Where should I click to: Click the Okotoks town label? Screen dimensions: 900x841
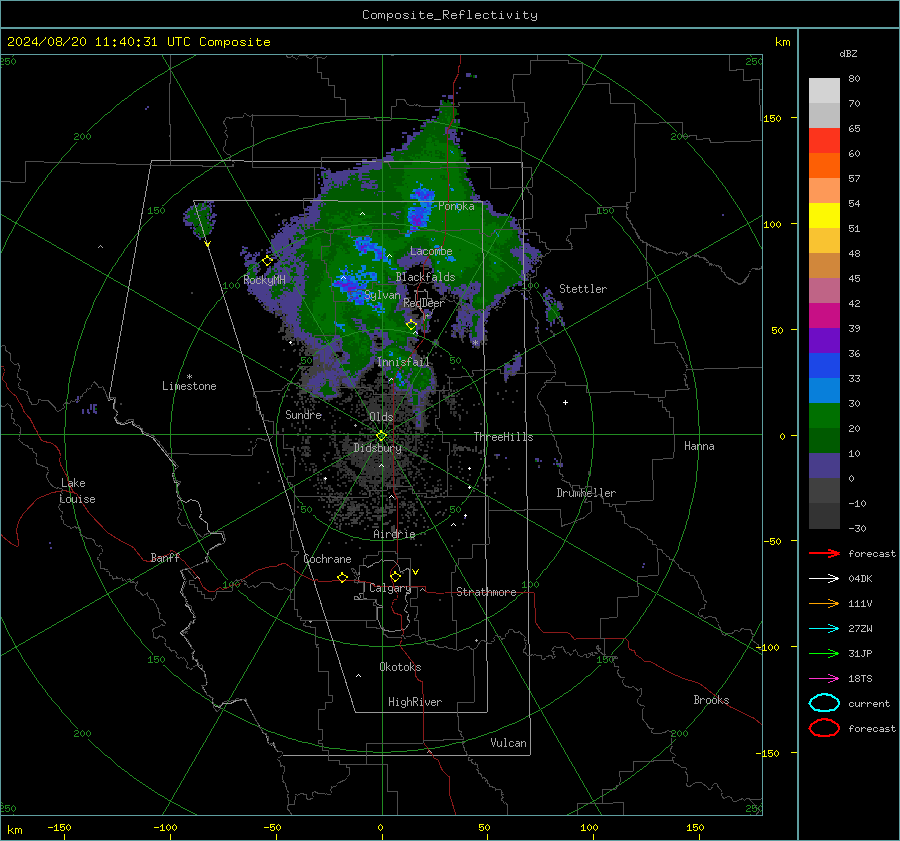click(x=400, y=667)
